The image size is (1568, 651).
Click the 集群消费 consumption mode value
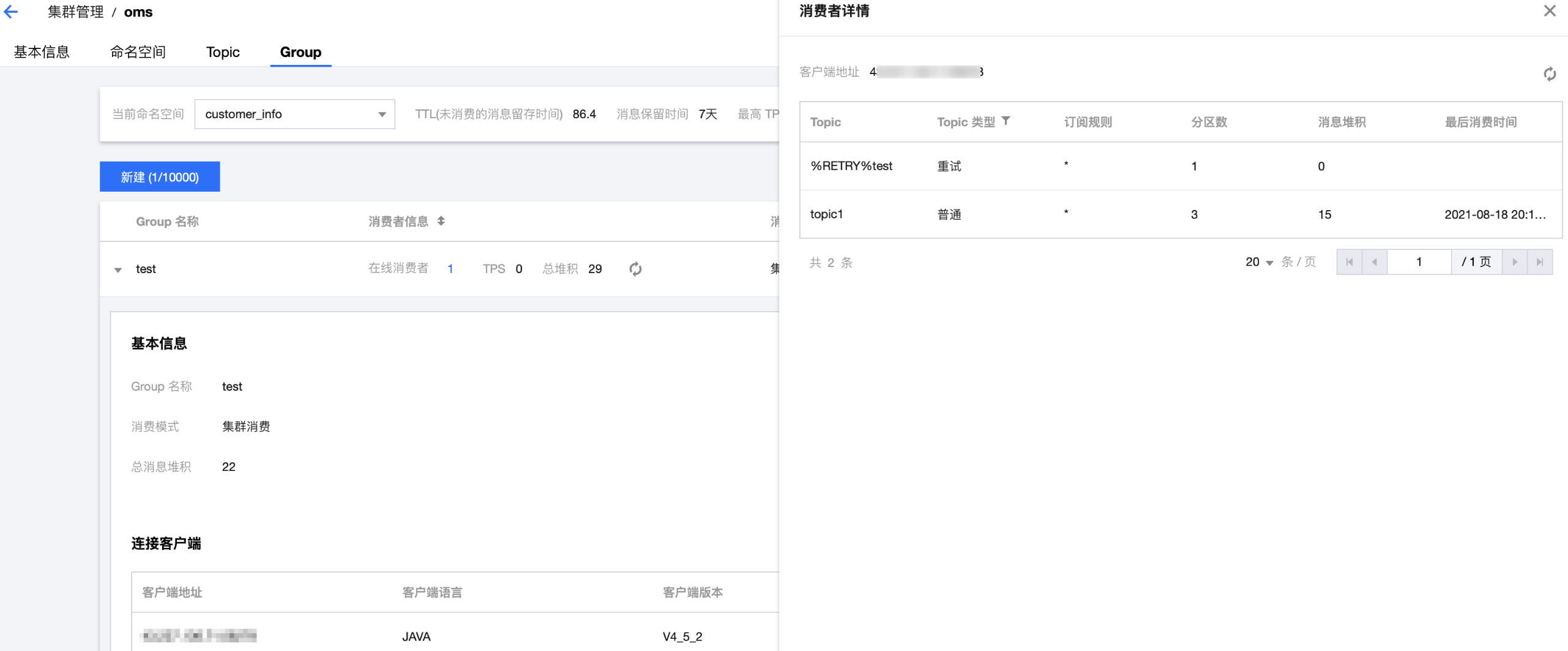246,426
